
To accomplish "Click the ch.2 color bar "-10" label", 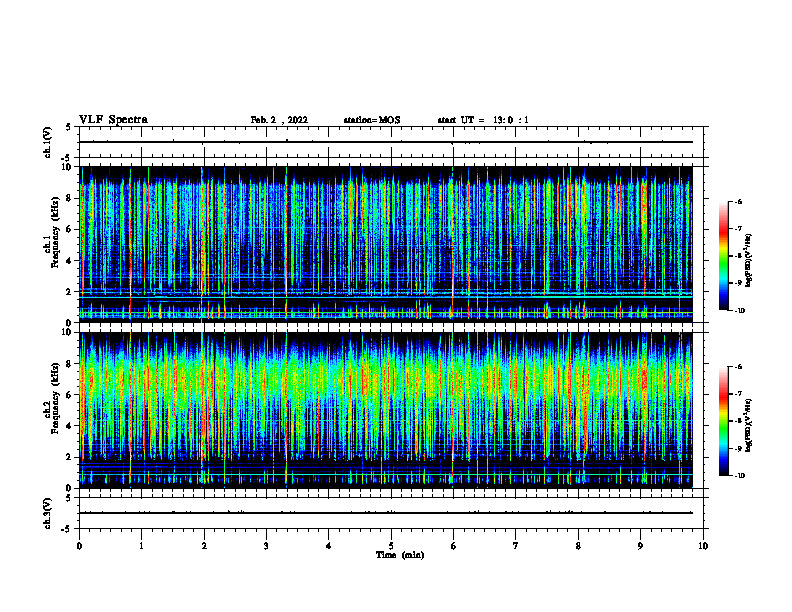I will [x=740, y=476].
